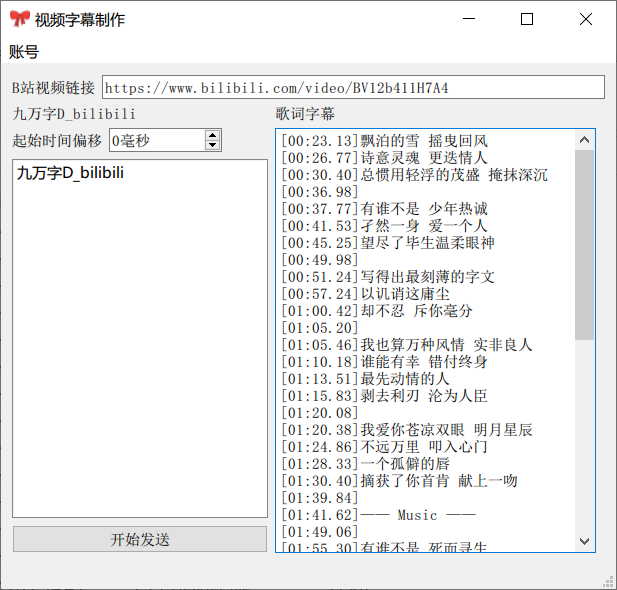Click the lyrics scrollbar down arrow

click(584, 541)
